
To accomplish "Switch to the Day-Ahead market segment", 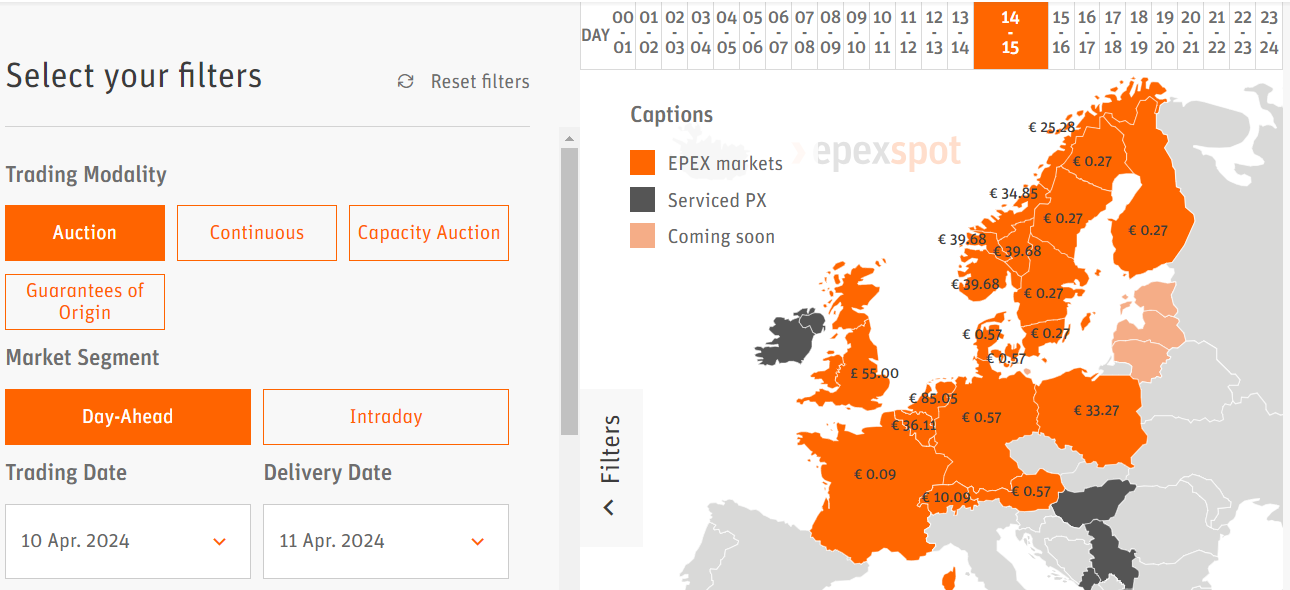I will point(128,417).
